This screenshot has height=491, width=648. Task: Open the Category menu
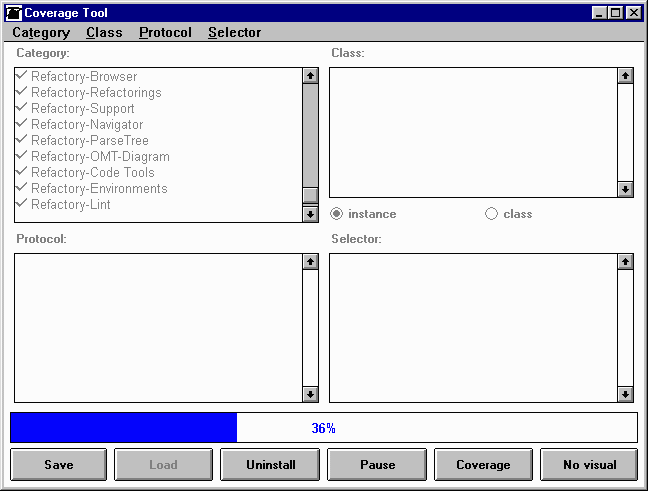pos(41,32)
